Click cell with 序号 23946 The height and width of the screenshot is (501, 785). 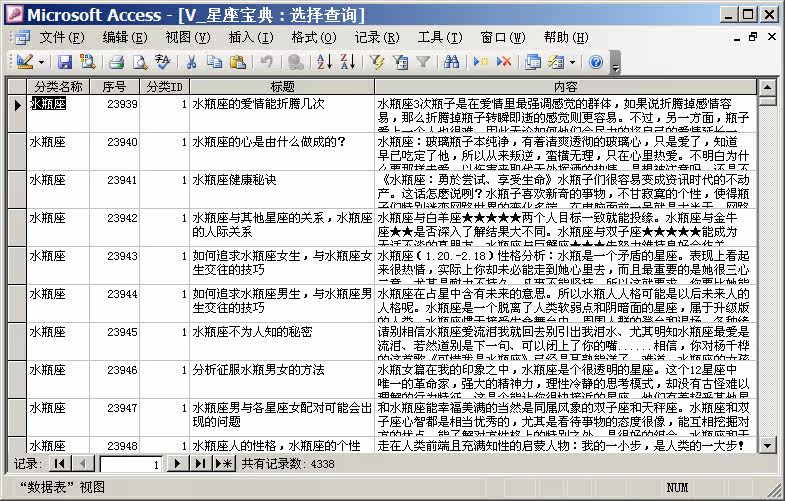tap(115, 379)
